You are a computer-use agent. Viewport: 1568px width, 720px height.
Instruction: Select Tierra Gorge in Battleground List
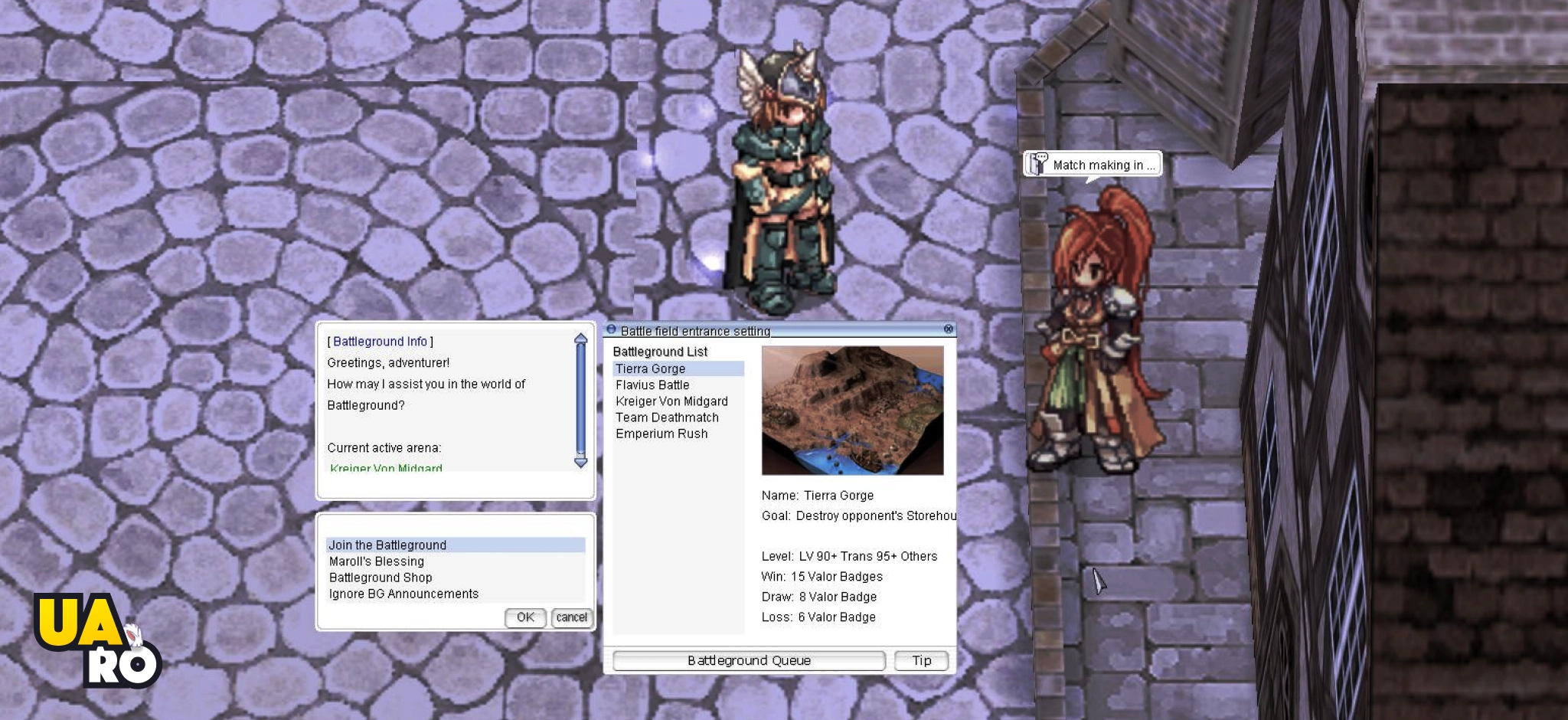click(x=651, y=369)
